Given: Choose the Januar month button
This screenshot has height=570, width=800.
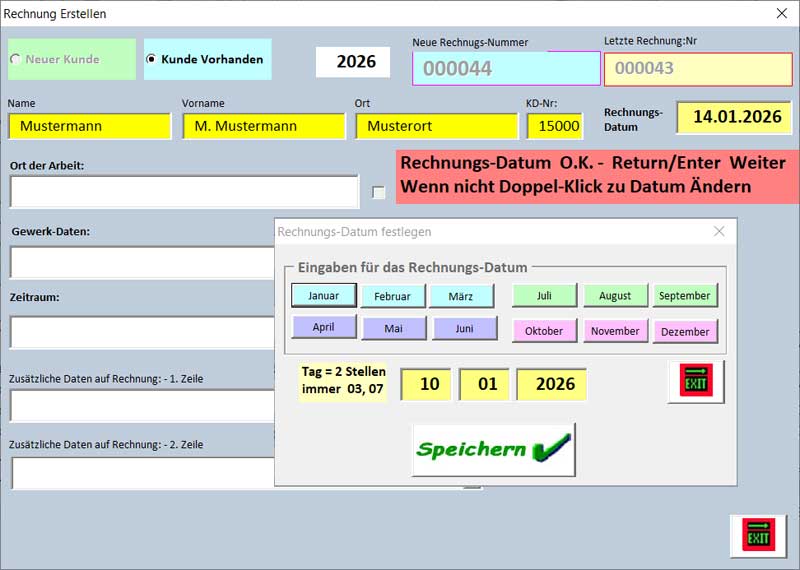Looking at the screenshot, I should pyautogui.click(x=323, y=296).
